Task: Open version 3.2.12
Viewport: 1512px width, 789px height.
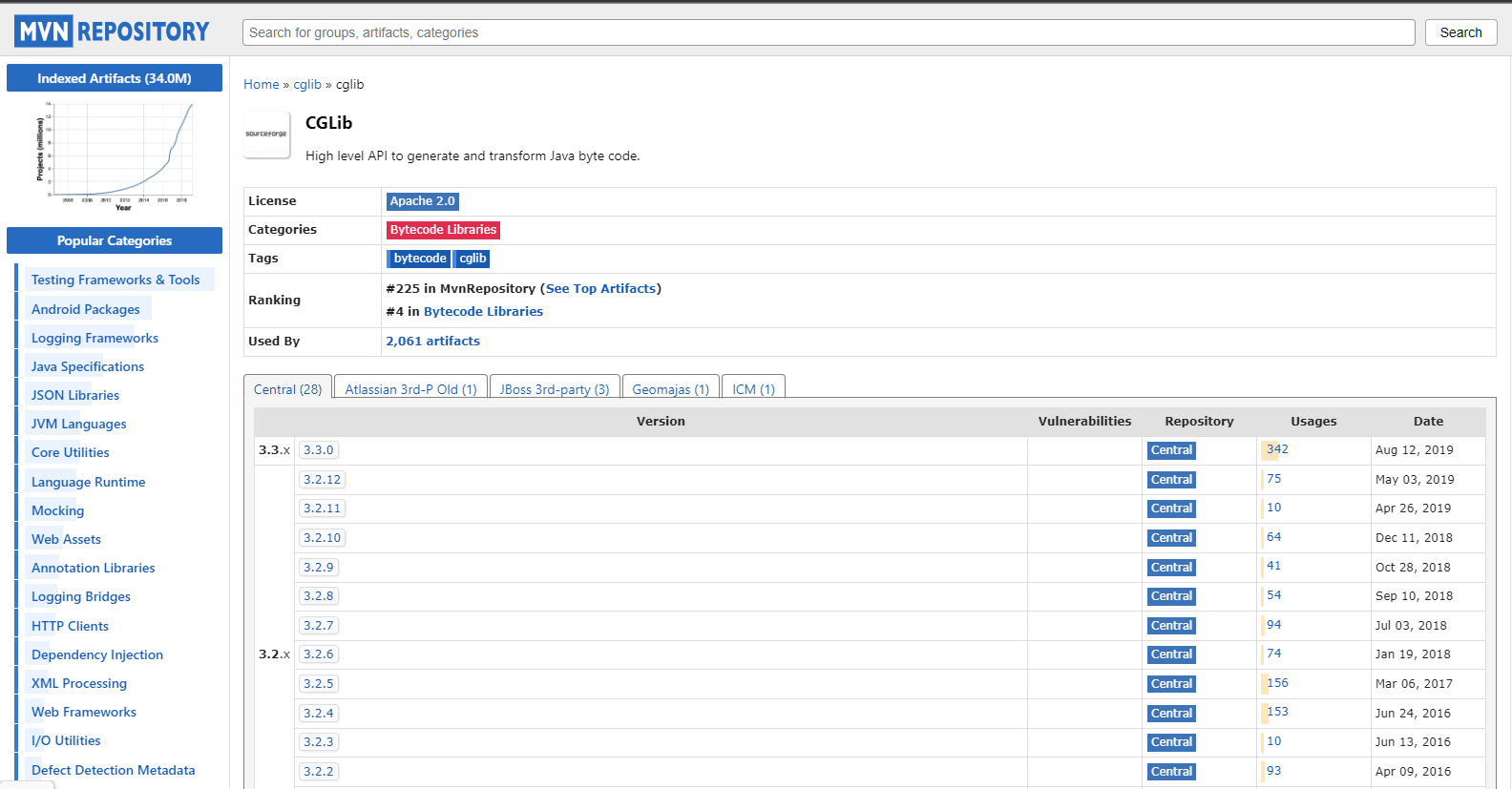Action: pyautogui.click(x=322, y=480)
